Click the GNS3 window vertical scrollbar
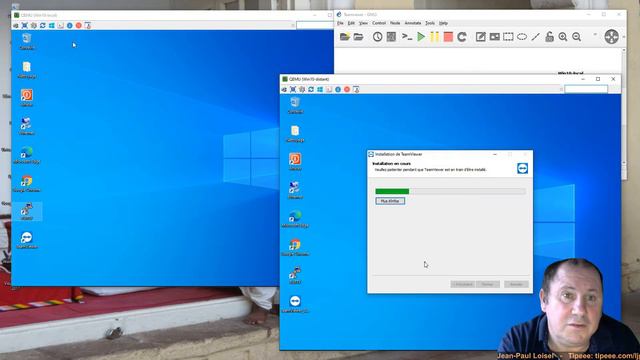Screen dimensions: 640x360 pos(624,106)
